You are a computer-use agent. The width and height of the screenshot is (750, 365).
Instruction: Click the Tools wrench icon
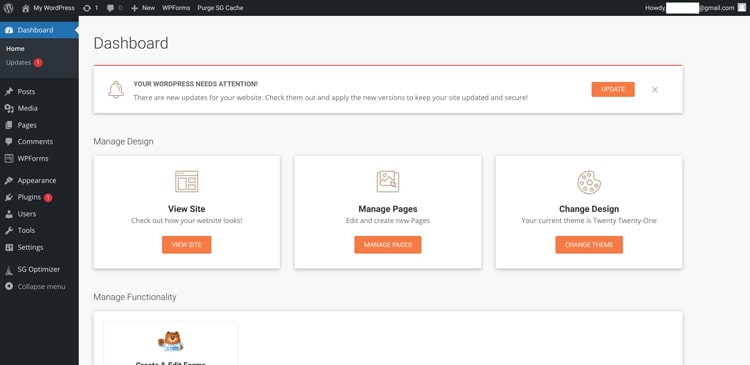(9, 231)
